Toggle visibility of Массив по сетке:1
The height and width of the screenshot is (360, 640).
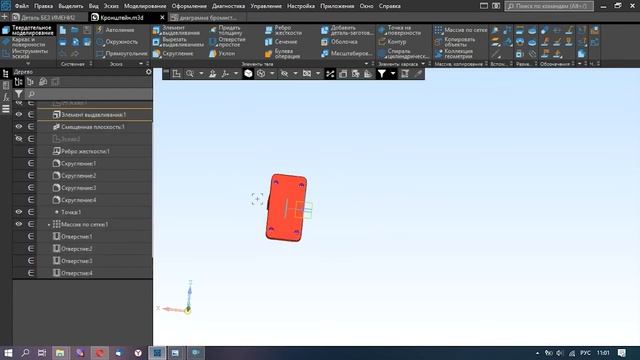click(19, 224)
